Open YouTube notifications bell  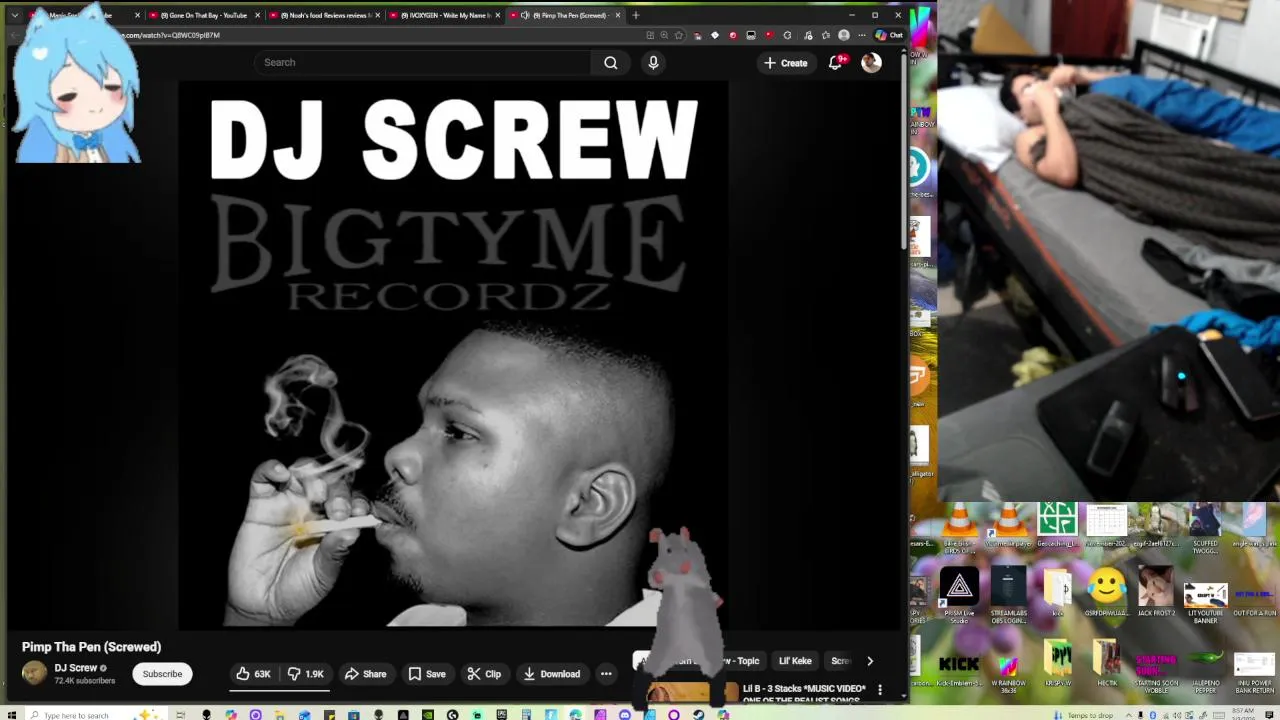pyautogui.click(x=836, y=62)
